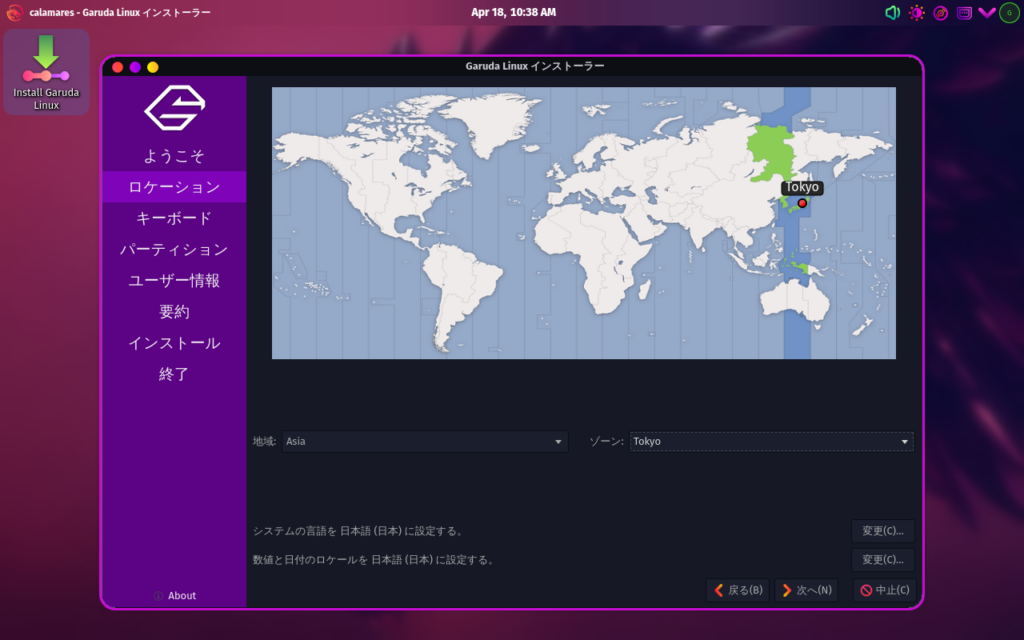Open the About link in sidebar
The height and width of the screenshot is (640, 1024).
point(175,596)
